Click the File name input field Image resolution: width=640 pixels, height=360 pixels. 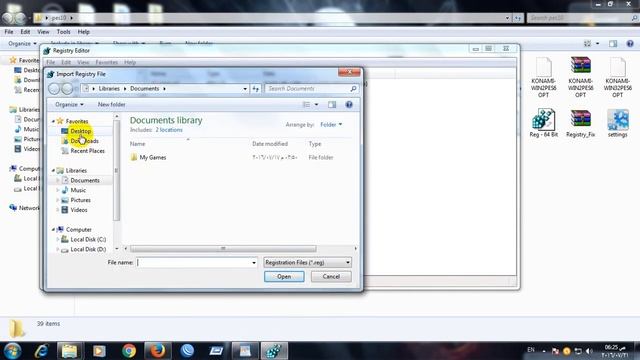(x=193, y=262)
